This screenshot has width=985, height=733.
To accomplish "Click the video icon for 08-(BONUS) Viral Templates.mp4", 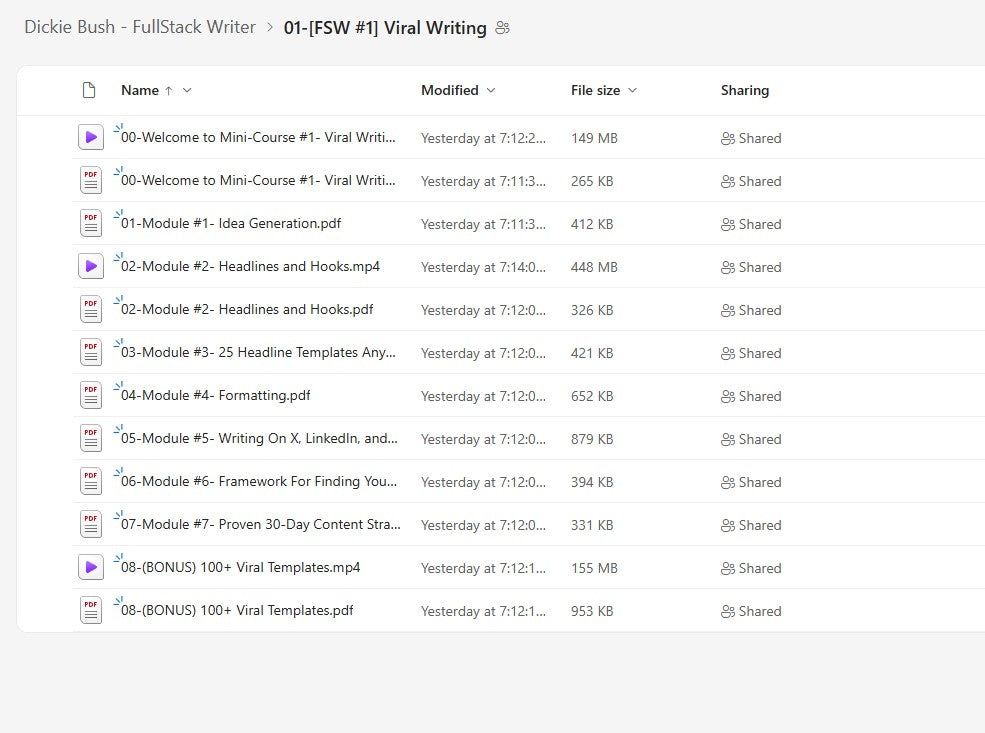I will 90,567.
